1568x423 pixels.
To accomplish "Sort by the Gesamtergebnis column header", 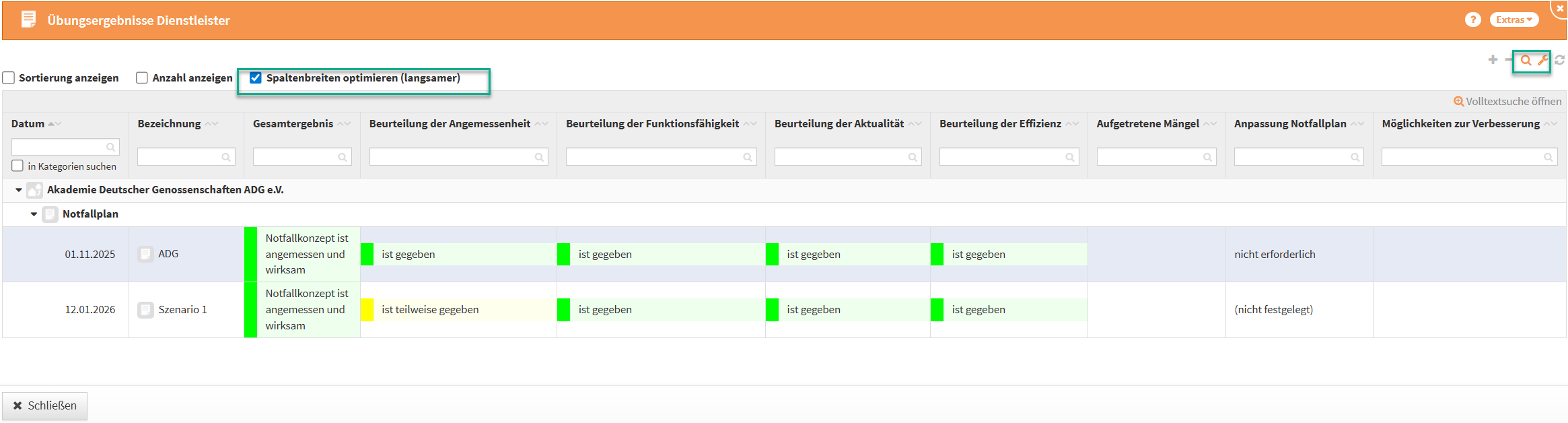I will pyautogui.click(x=293, y=124).
